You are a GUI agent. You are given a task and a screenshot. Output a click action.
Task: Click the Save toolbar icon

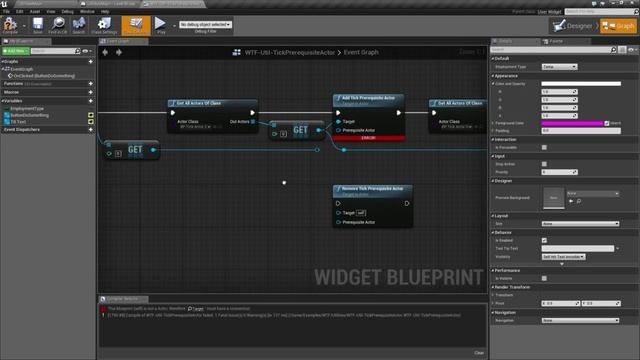(x=38, y=25)
